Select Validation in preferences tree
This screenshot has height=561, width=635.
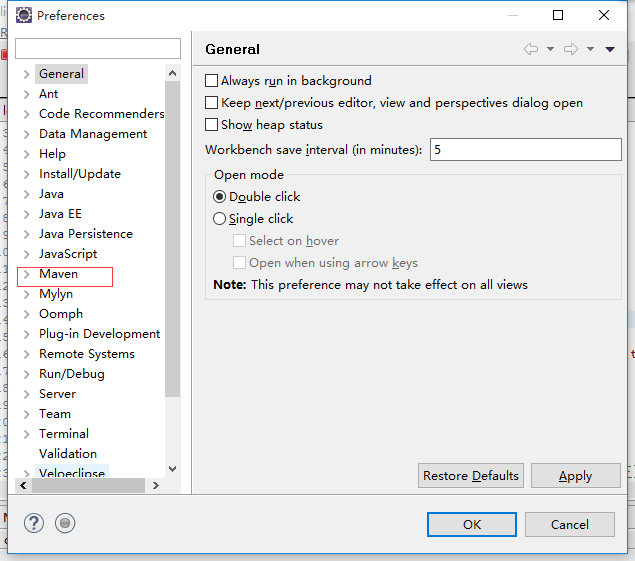tap(68, 453)
